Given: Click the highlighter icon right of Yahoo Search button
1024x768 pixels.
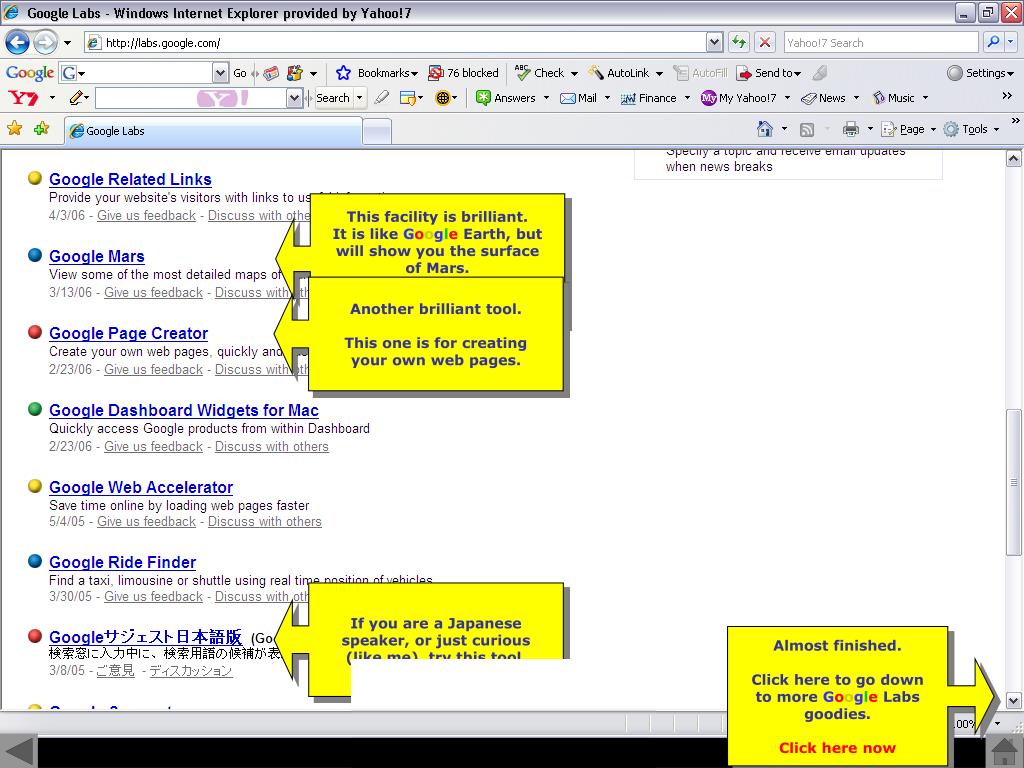Looking at the screenshot, I should [382, 98].
